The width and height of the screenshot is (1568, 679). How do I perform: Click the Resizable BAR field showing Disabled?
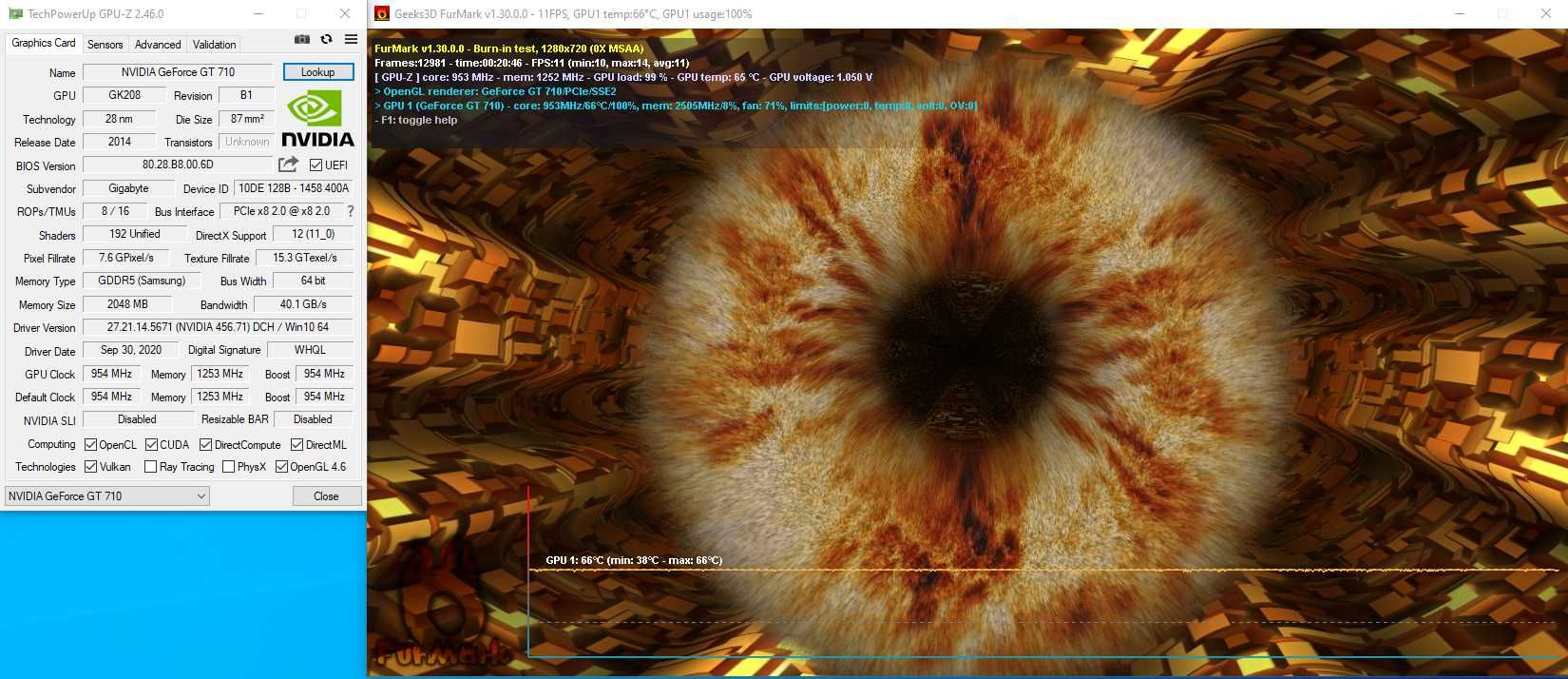tap(313, 419)
